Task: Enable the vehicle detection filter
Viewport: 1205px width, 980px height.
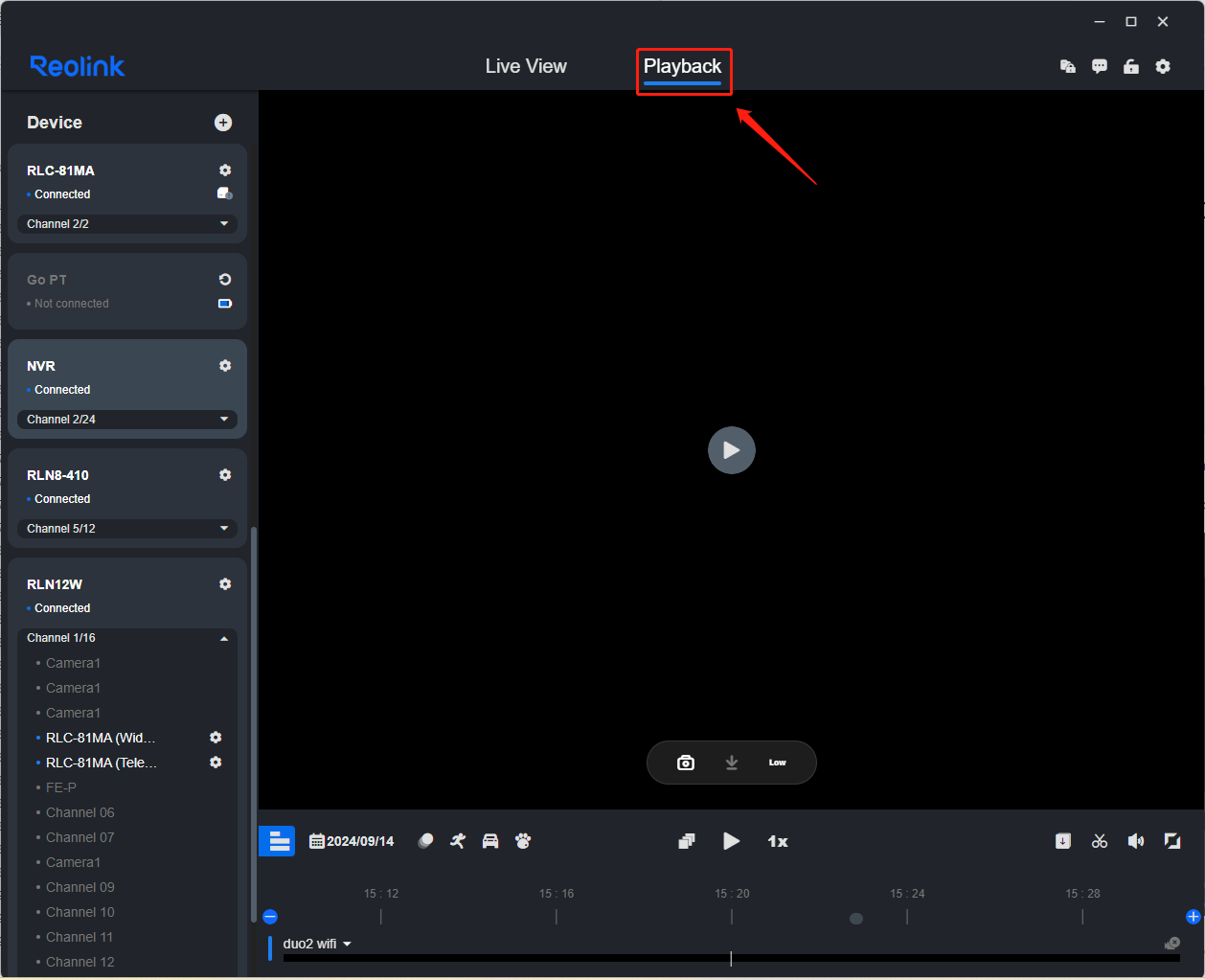Action: point(490,840)
